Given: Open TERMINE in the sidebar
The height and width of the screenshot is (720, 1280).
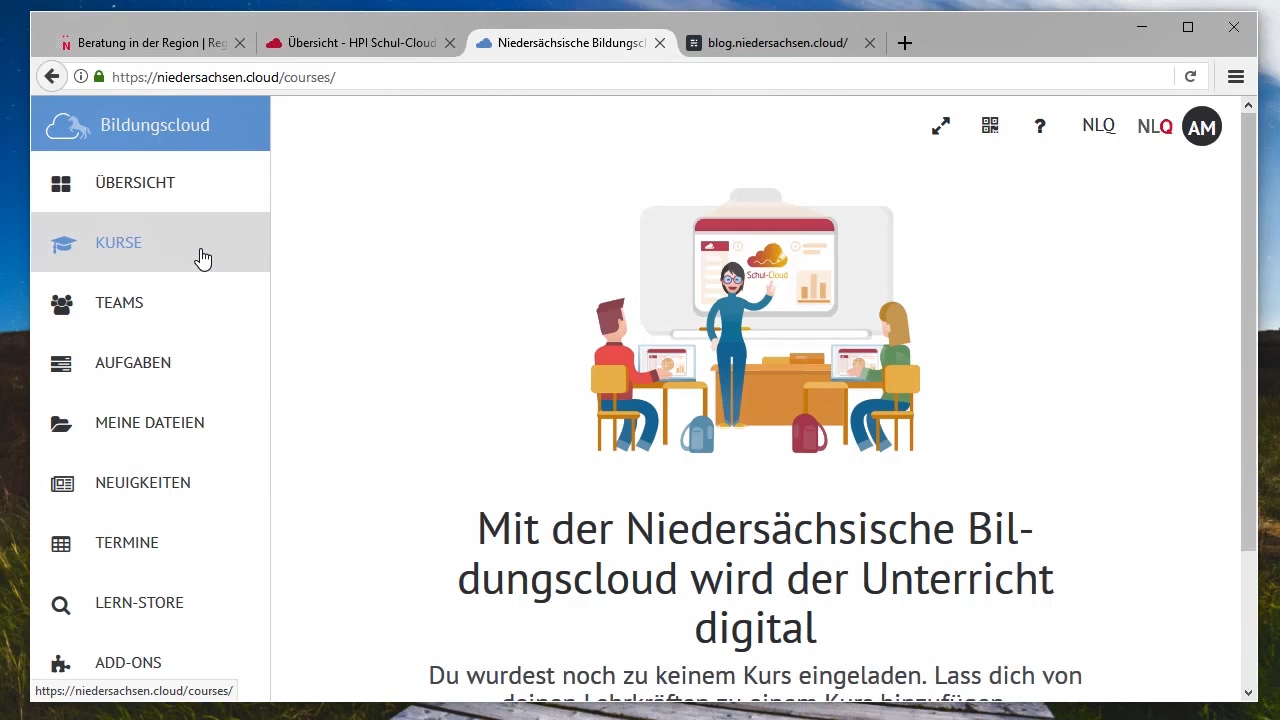Looking at the screenshot, I should pos(150,542).
